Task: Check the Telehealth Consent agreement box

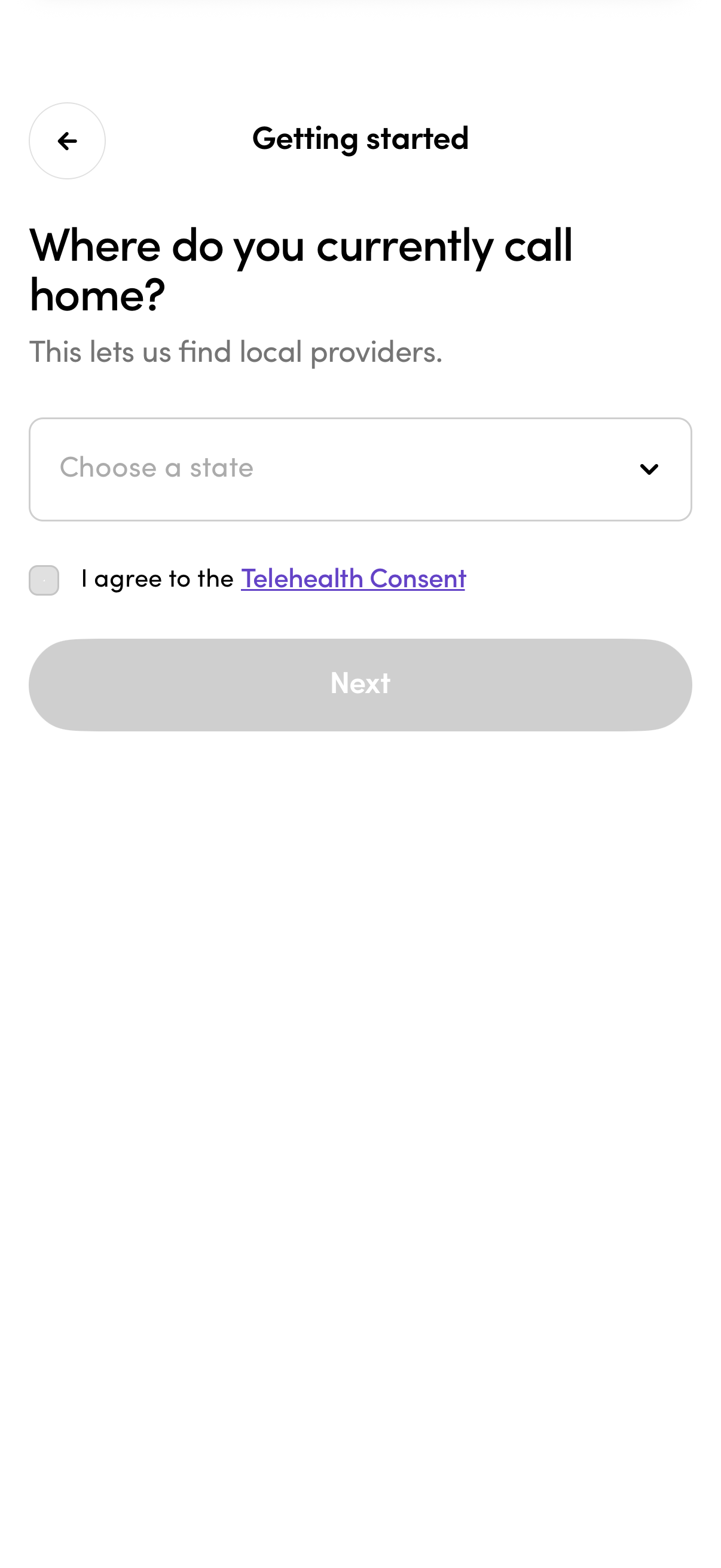Action: 44,580
